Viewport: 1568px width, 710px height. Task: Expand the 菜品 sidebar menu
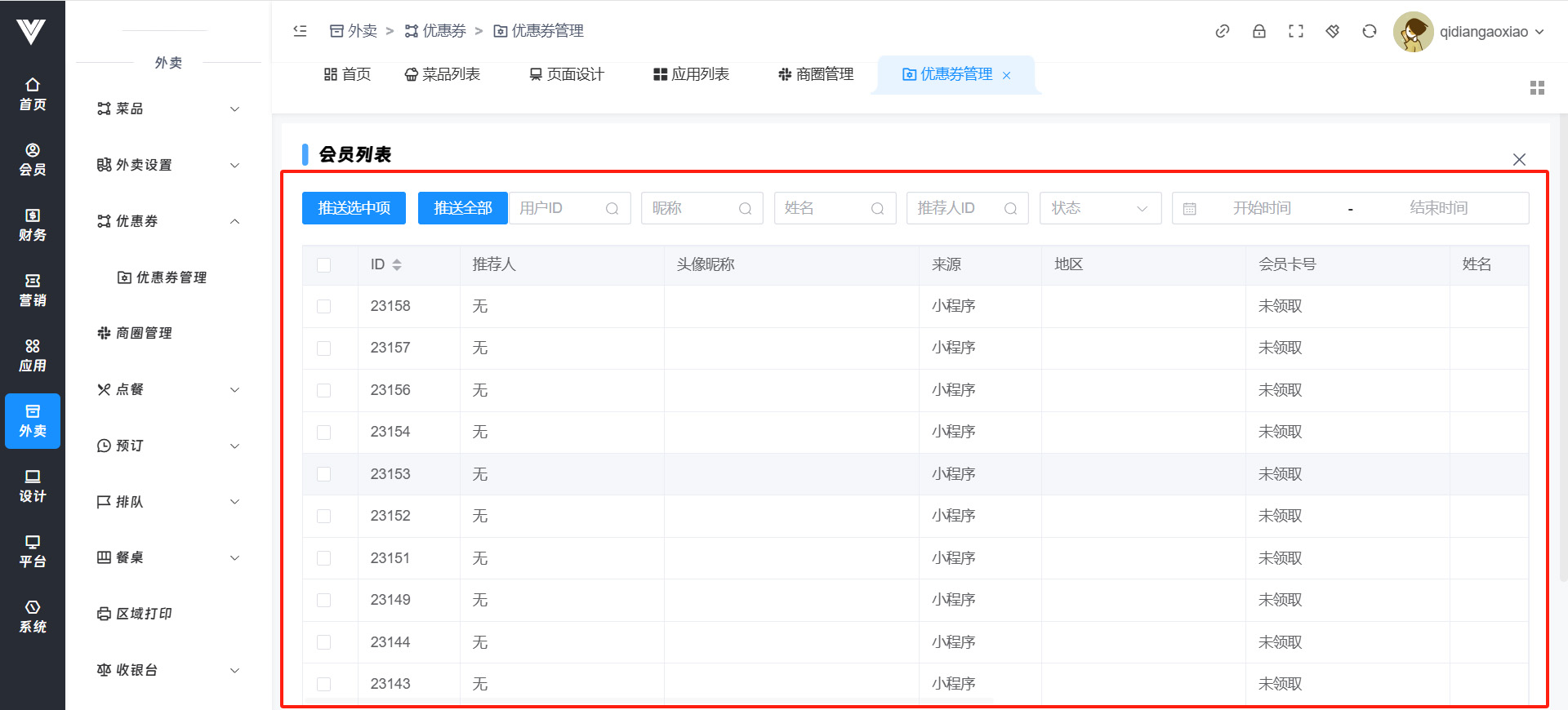tap(167, 109)
